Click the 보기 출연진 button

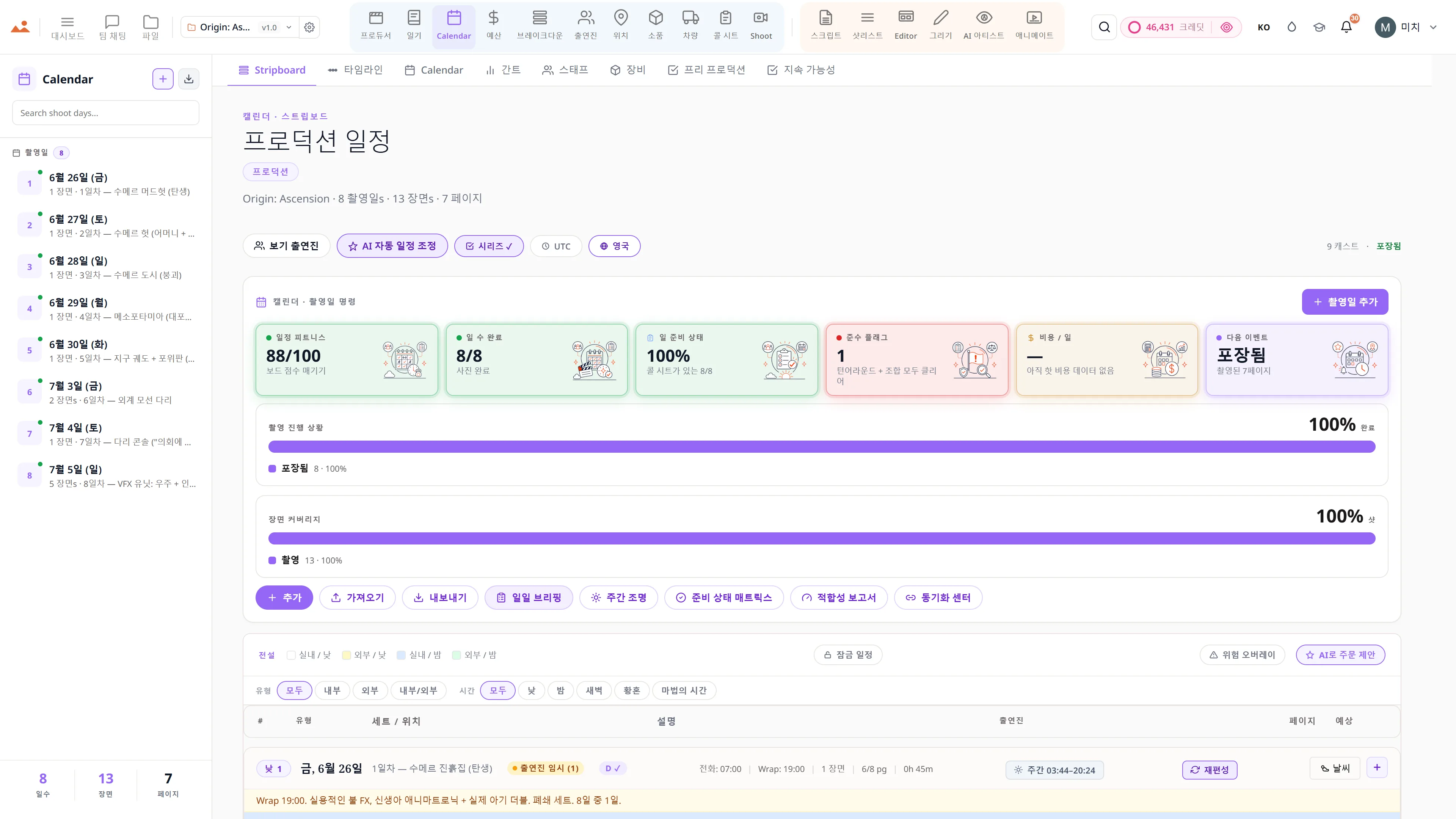pos(286,246)
